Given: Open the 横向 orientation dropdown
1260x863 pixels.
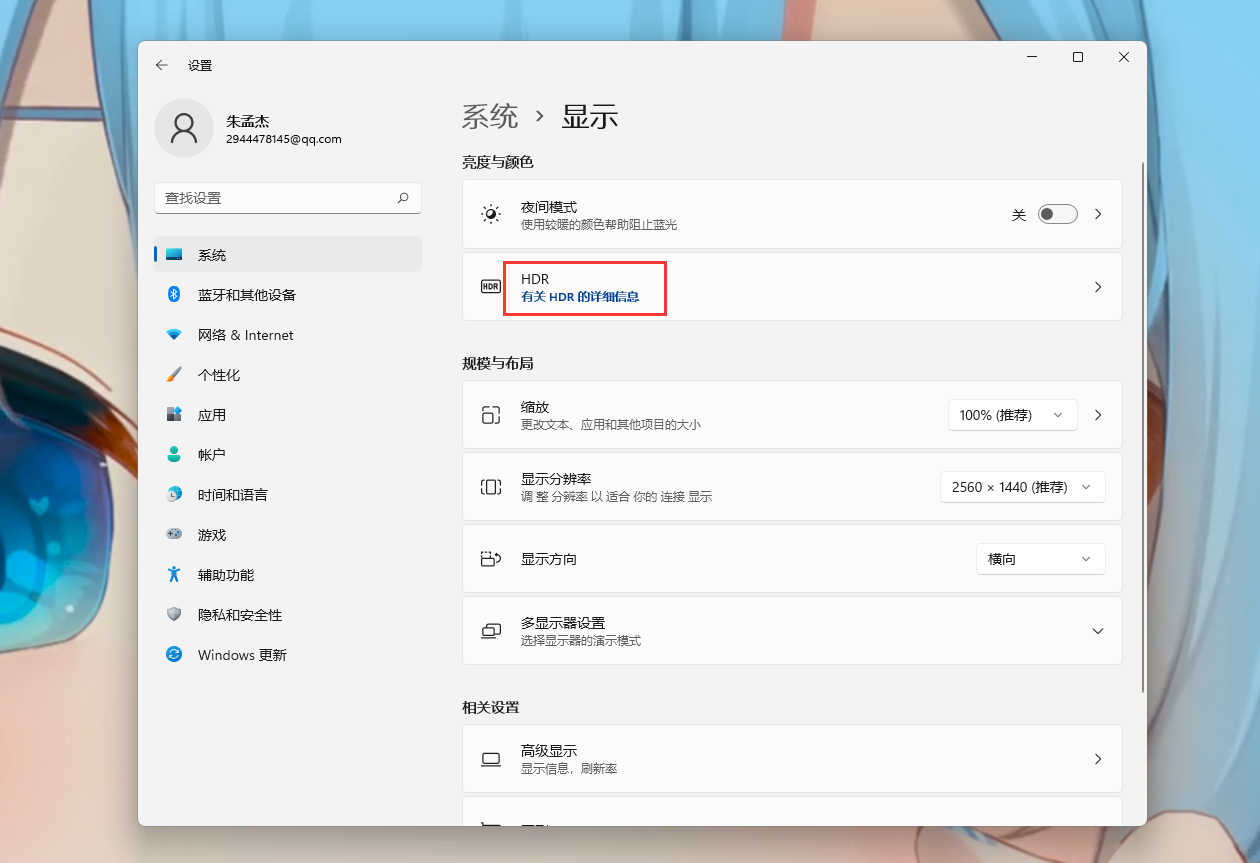Looking at the screenshot, I should [x=1040, y=559].
